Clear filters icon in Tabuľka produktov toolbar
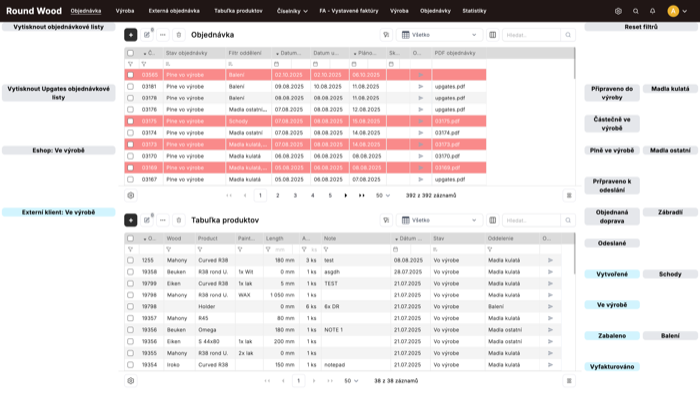 coord(386,220)
